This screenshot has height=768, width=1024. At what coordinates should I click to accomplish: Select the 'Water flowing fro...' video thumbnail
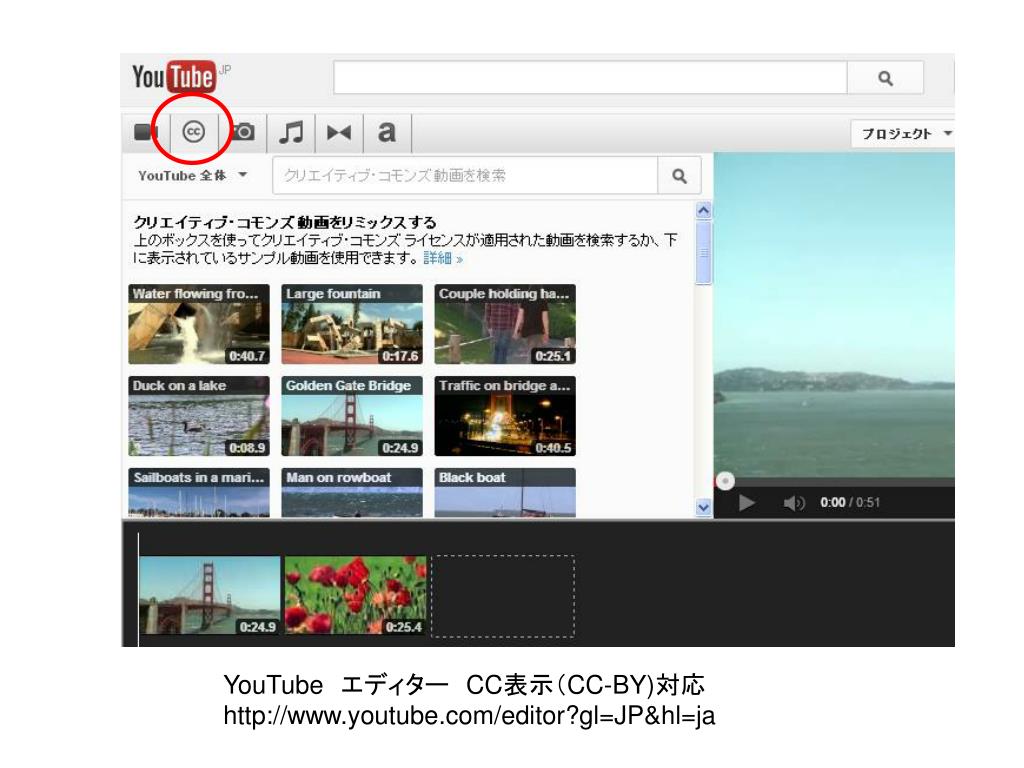coord(199,324)
